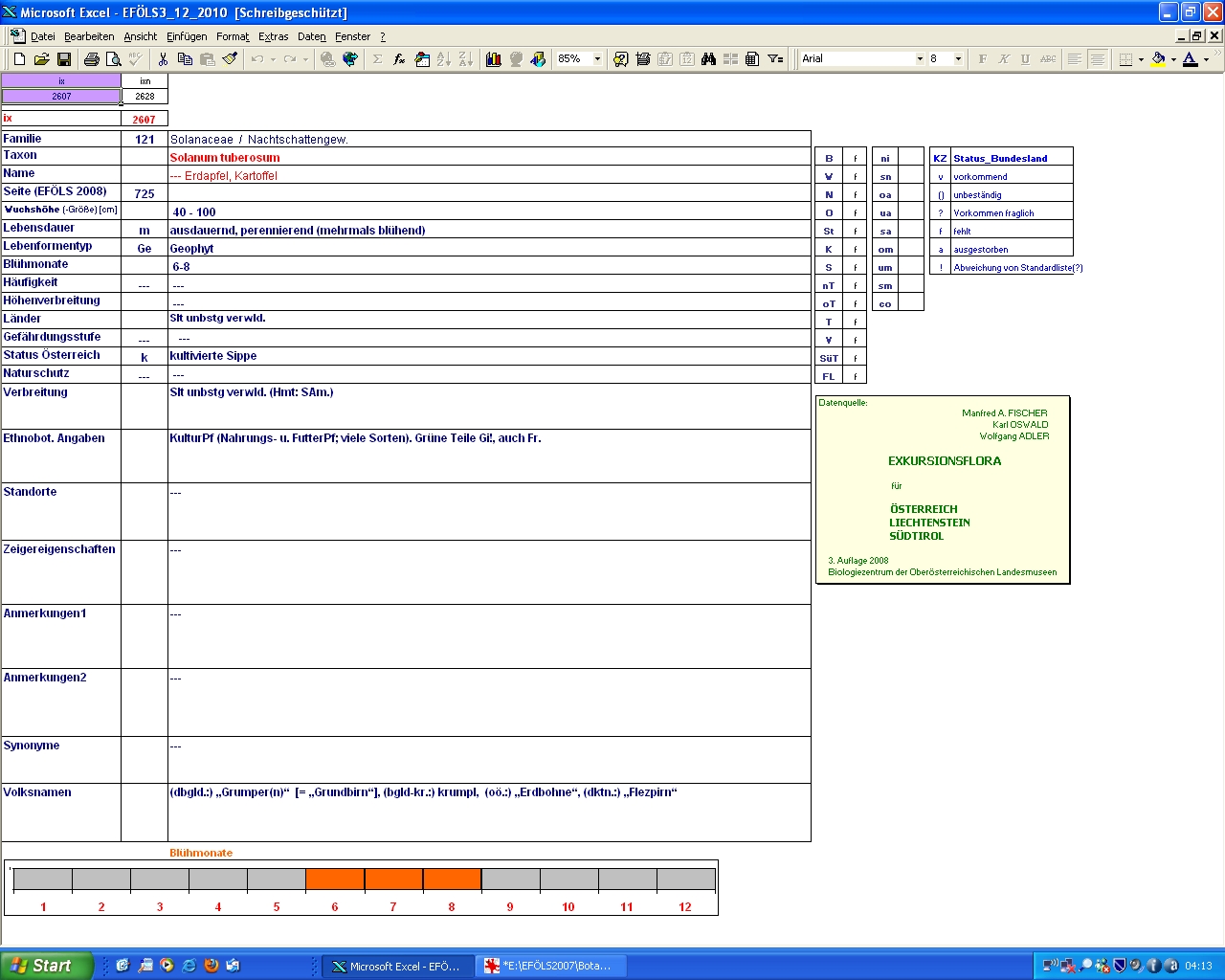The width and height of the screenshot is (1225, 980).
Task: Open the zoom 85% dropdown
Action: 598,59
